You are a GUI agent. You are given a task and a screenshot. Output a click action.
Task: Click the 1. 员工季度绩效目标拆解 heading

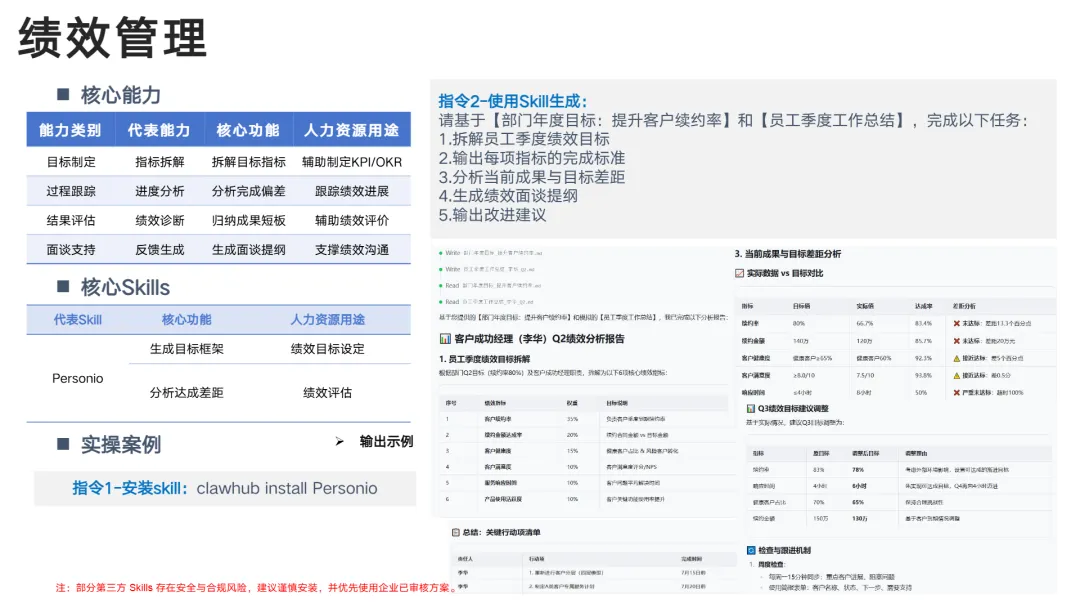click(485, 359)
